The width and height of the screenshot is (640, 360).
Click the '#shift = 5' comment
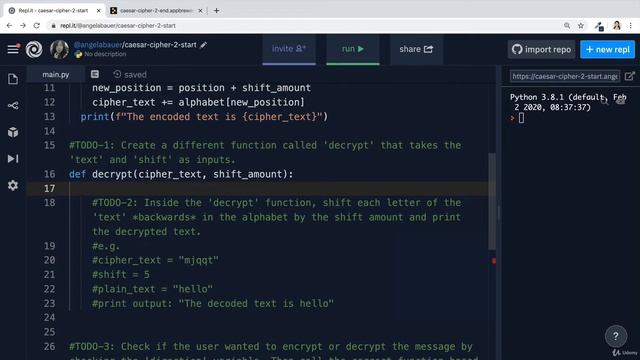[x=121, y=275]
